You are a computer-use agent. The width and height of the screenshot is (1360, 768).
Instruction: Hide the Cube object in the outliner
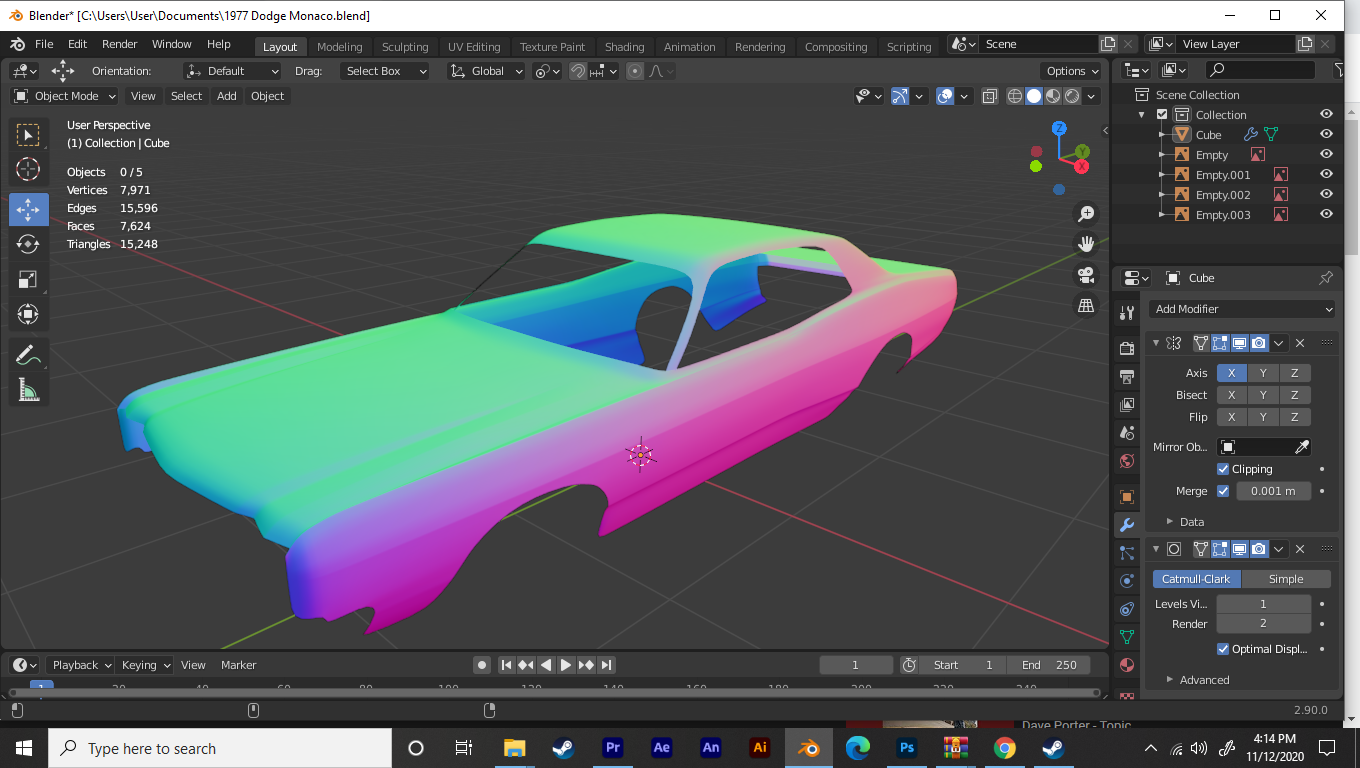tap(1326, 135)
